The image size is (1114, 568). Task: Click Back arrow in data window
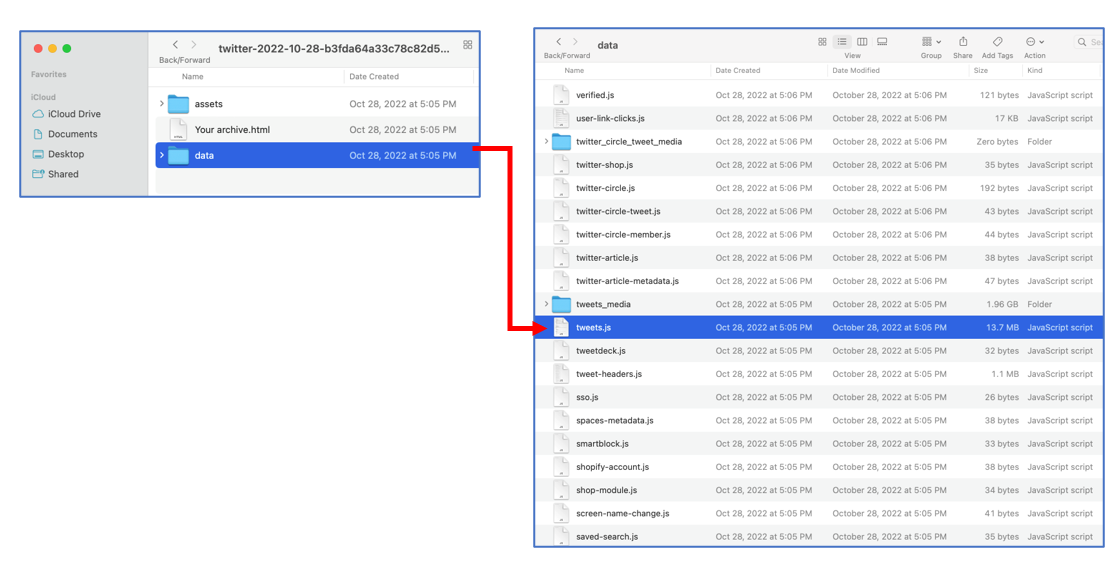click(x=559, y=42)
